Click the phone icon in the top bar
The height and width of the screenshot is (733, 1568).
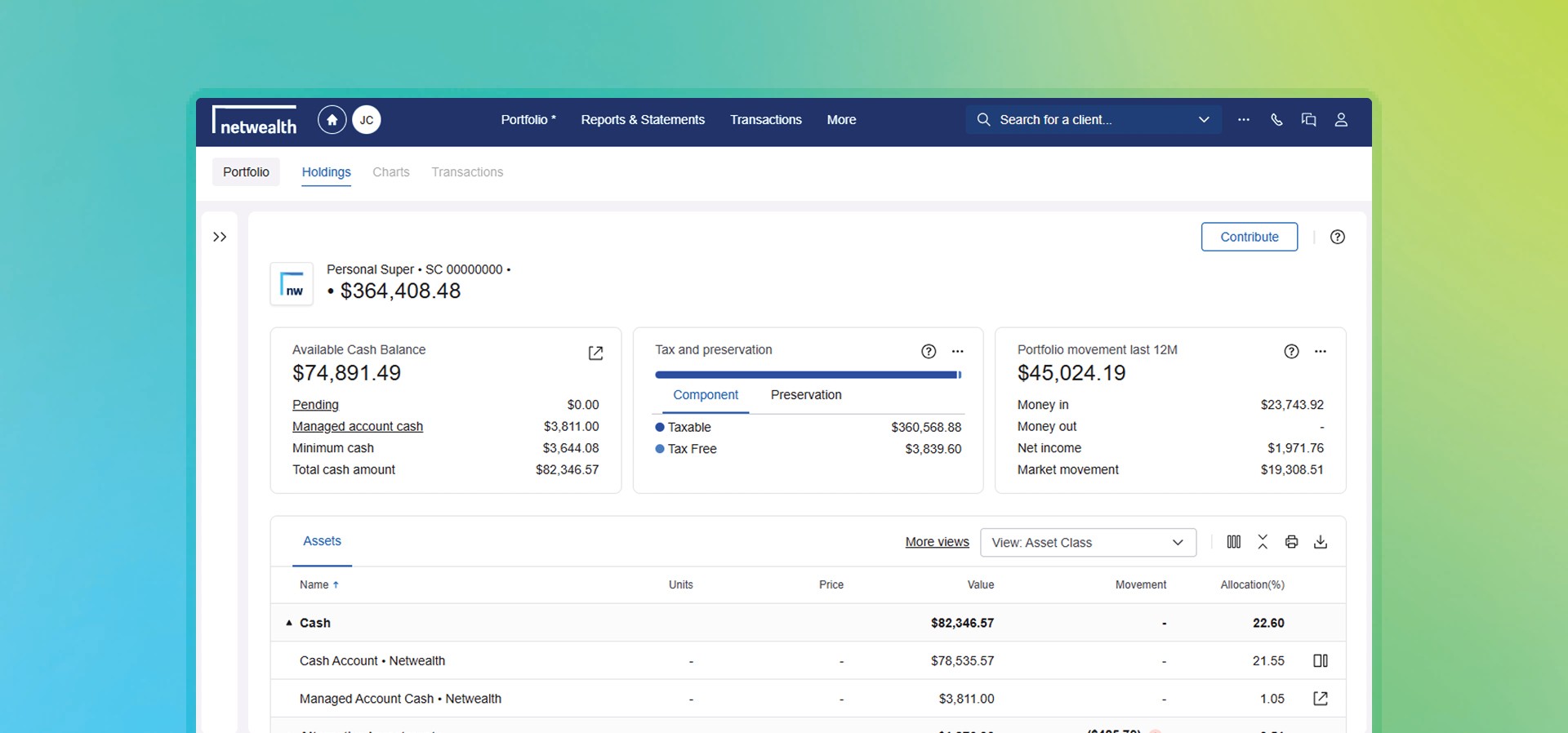tap(1276, 120)
